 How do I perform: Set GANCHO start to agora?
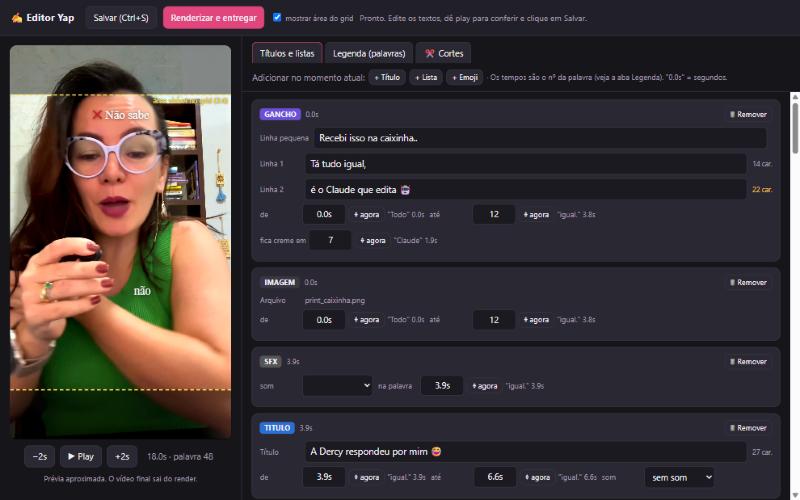366,215
